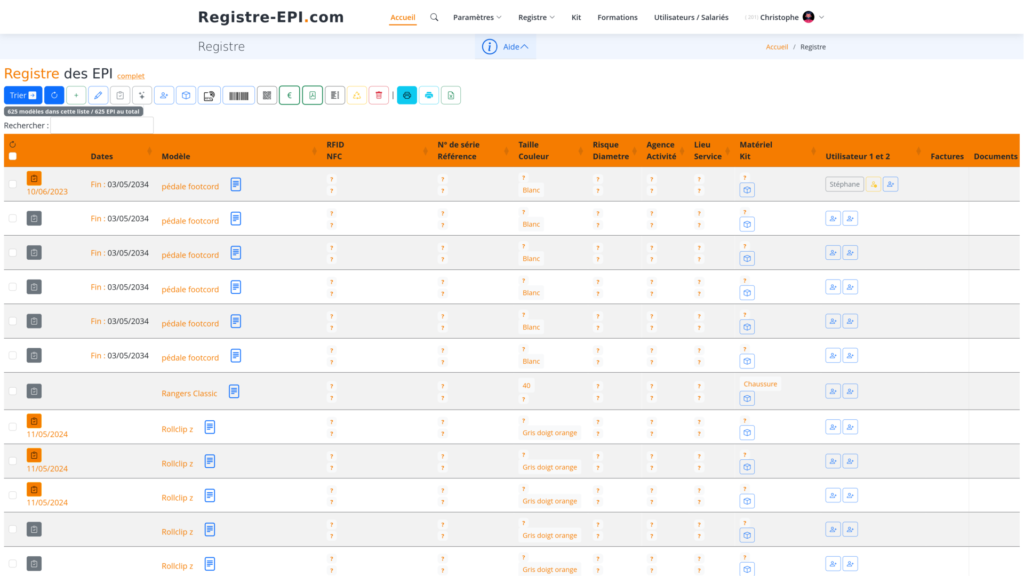Tick the checkbox of second pédale footcord row

coord(12,218)
